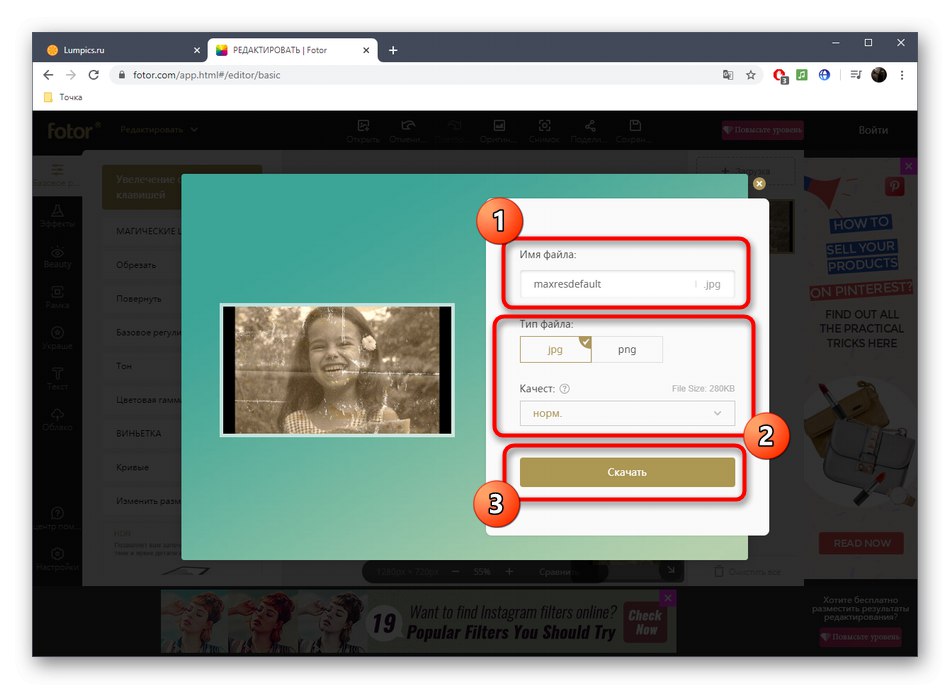Open the media control playlist icon
Image resolution: width=950 pixels, height=689 pixels.
(x=855, y=75)
